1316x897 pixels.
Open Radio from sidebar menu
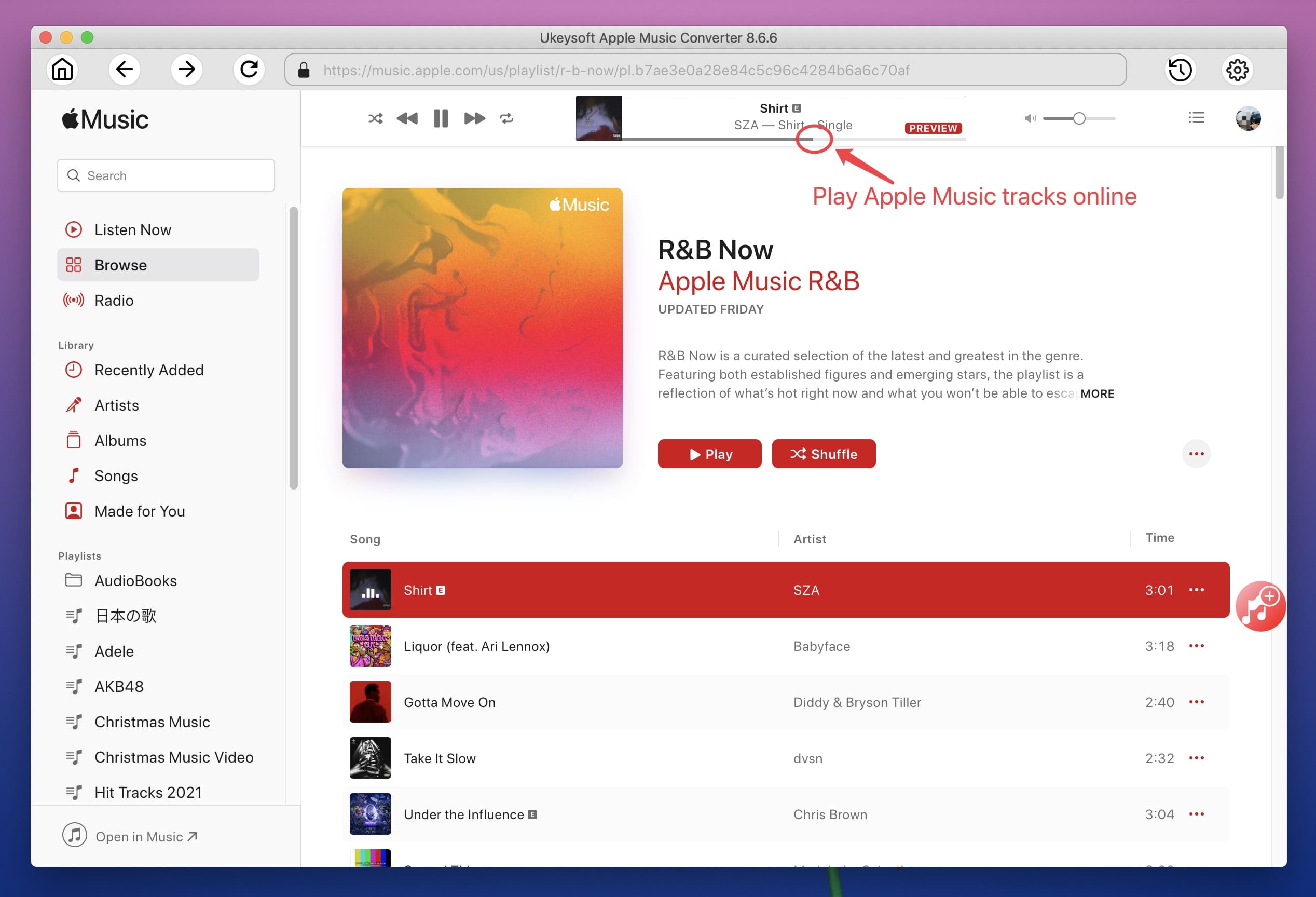click(x=112, y=299)
